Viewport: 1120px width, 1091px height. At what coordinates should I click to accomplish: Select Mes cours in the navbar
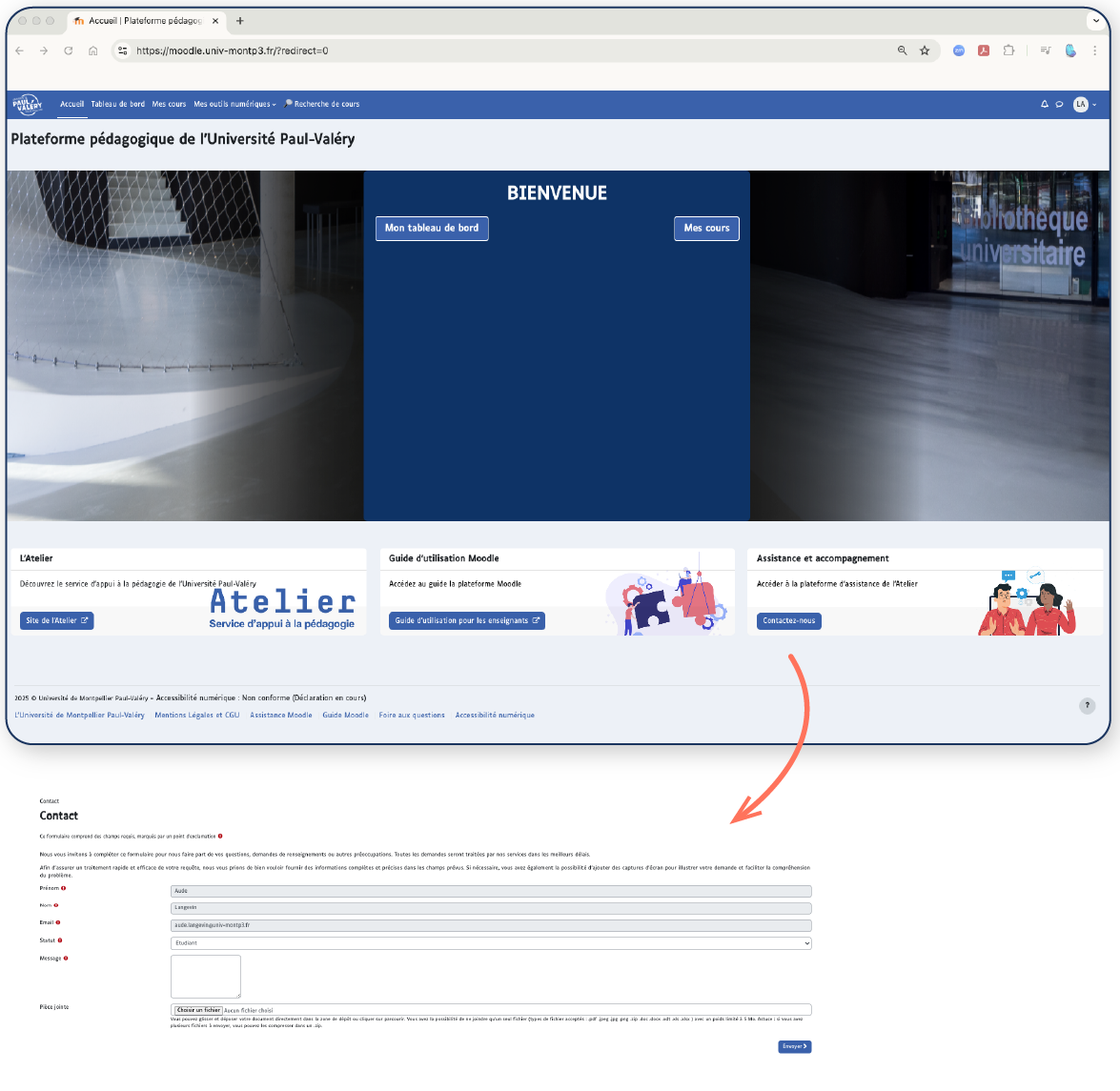click(x=169, y=104)
